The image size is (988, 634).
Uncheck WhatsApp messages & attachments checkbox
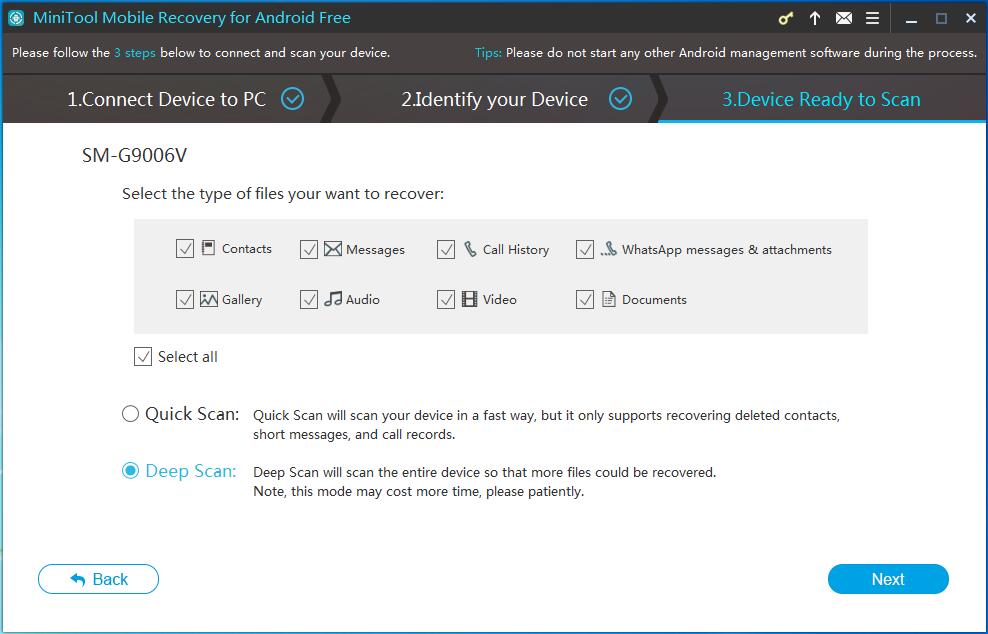click(585, 249)
